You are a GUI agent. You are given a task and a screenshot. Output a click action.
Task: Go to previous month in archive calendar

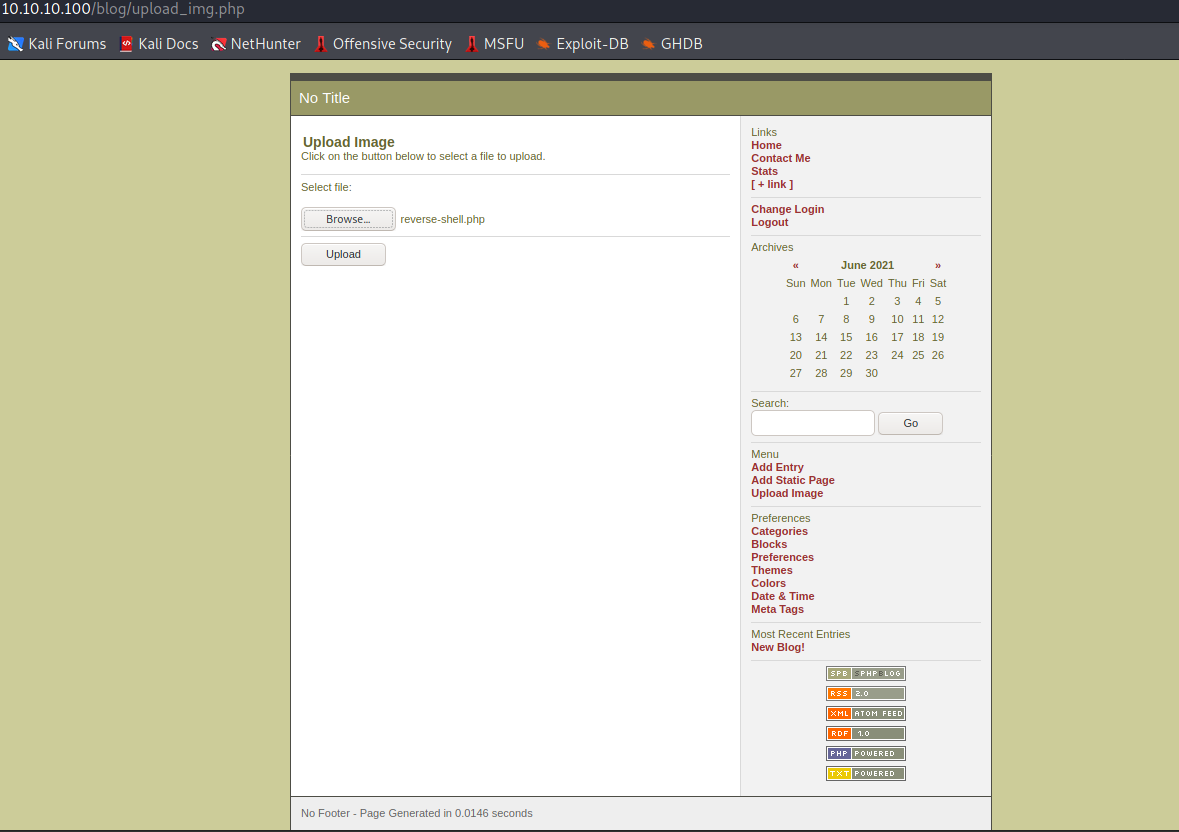(x=795, y=266)
